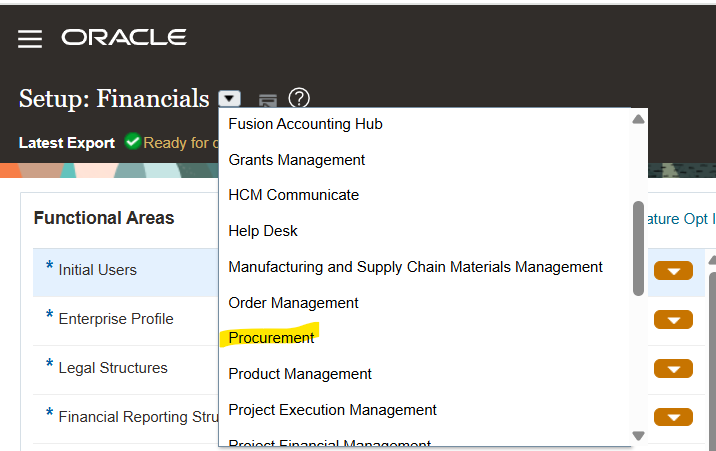Open Enterprise Profile orange action dropdown
The width and height of the screenshot is (716, 451).
[673, 319]
